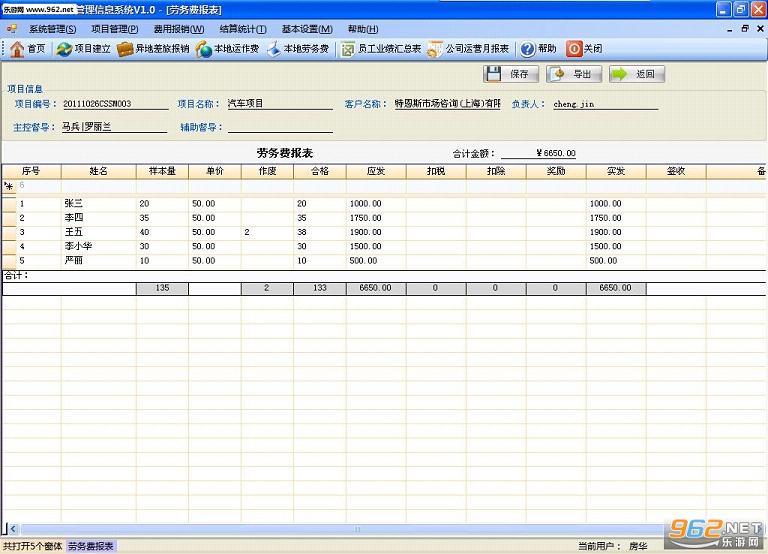Screen dimensions: 768x554
Task: Click the 扣税 column header
Action: 436,171
